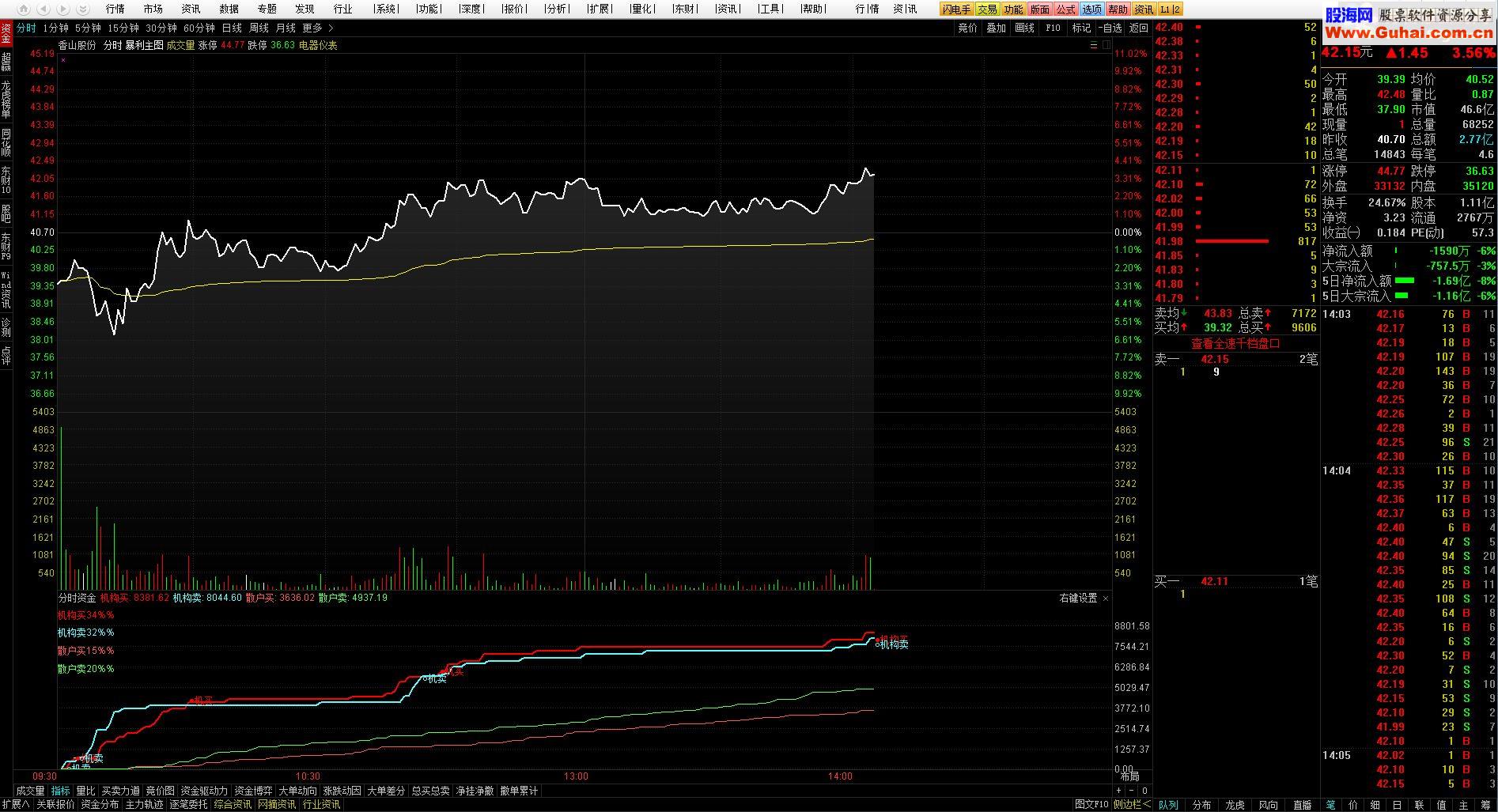Switch to 周线 weekly chart
This screenshot has width=1498, height=812.
[259, 28]
